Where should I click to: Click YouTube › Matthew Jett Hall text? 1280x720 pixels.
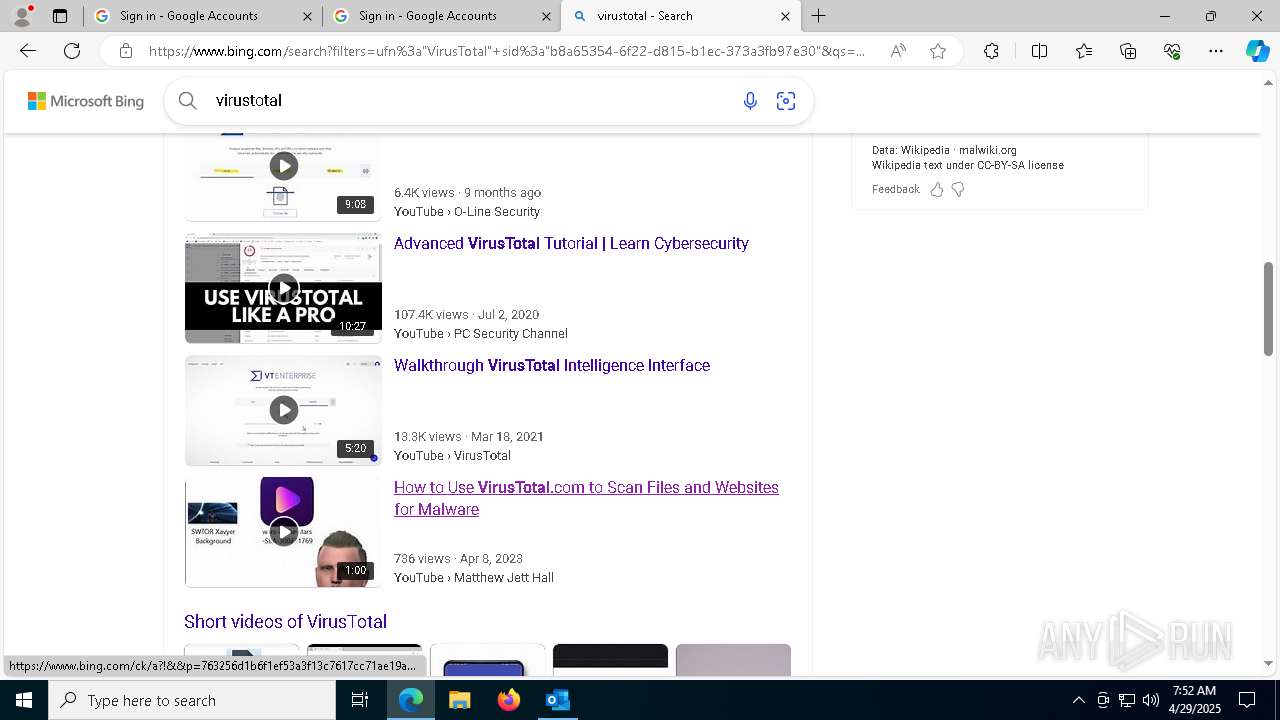point(474,578)
